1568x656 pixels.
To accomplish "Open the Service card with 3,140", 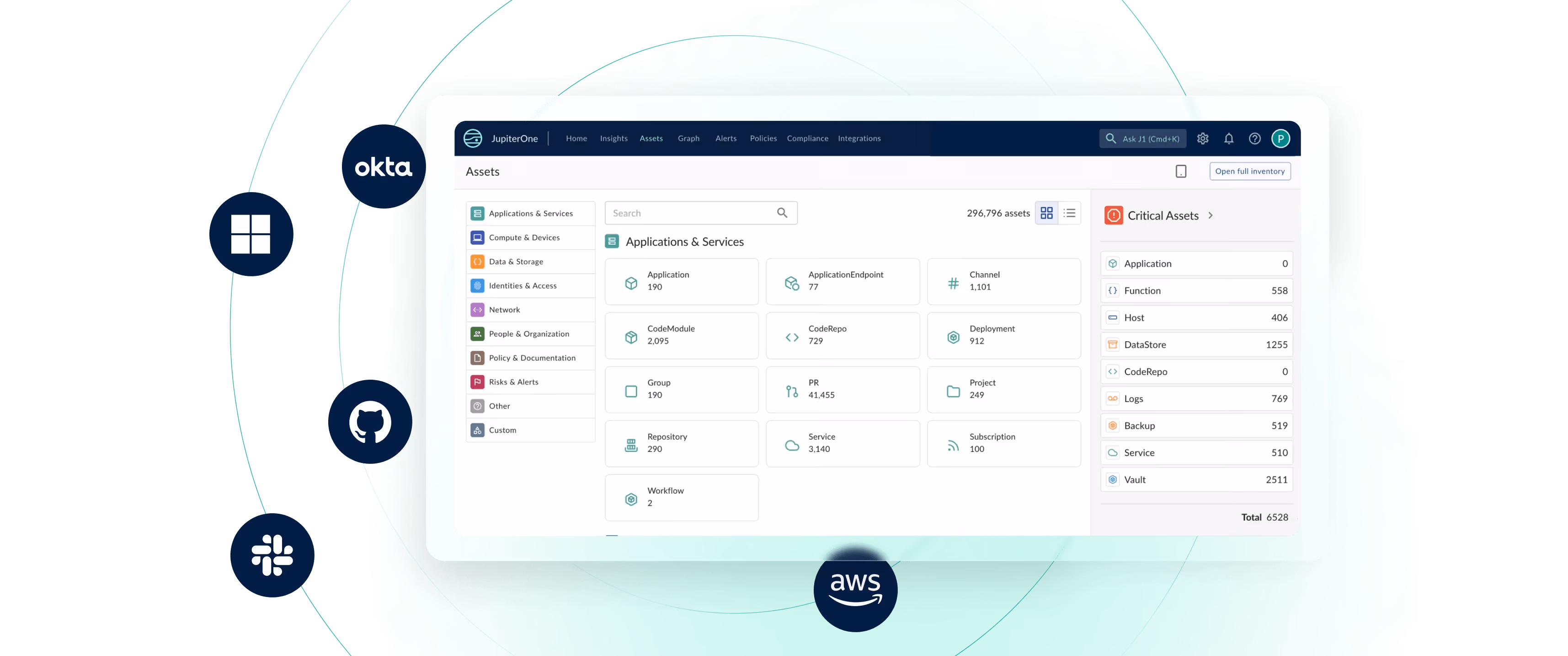I will click(x=843, y=443).
